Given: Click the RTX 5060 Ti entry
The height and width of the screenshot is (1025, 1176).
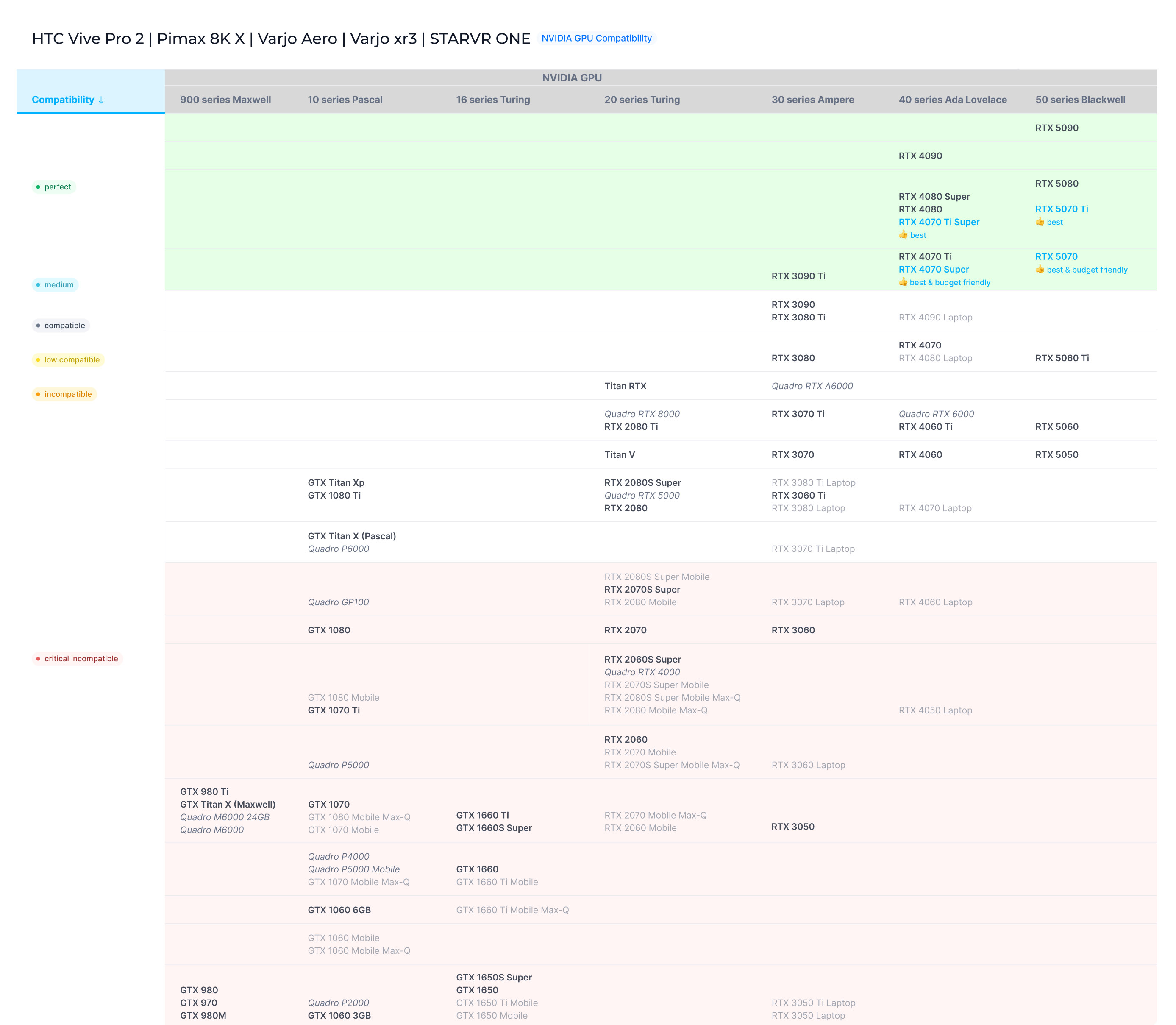Looking at the screenshot, I should tap(1062, 358).
